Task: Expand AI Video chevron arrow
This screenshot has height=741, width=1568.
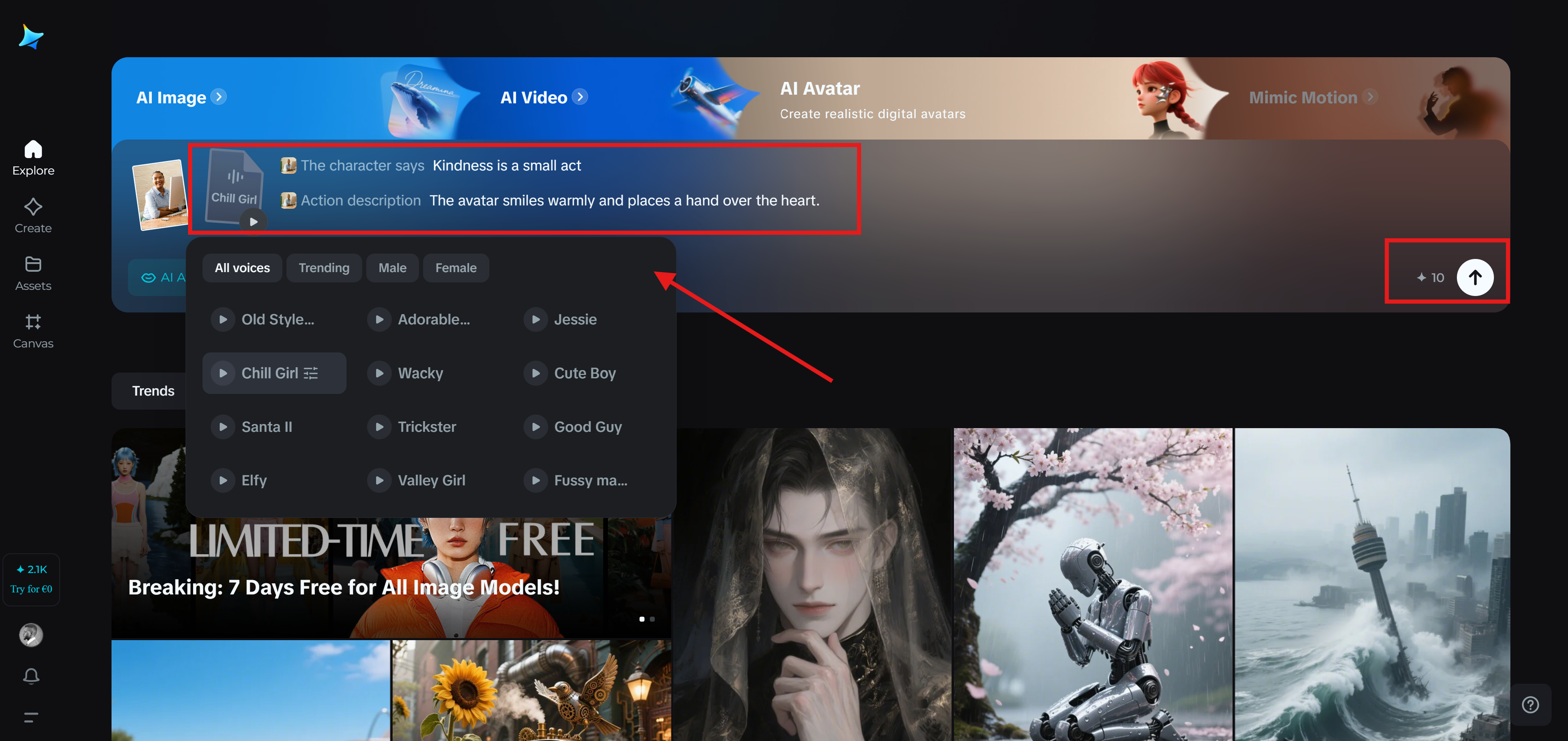Action: coord(580,97)
